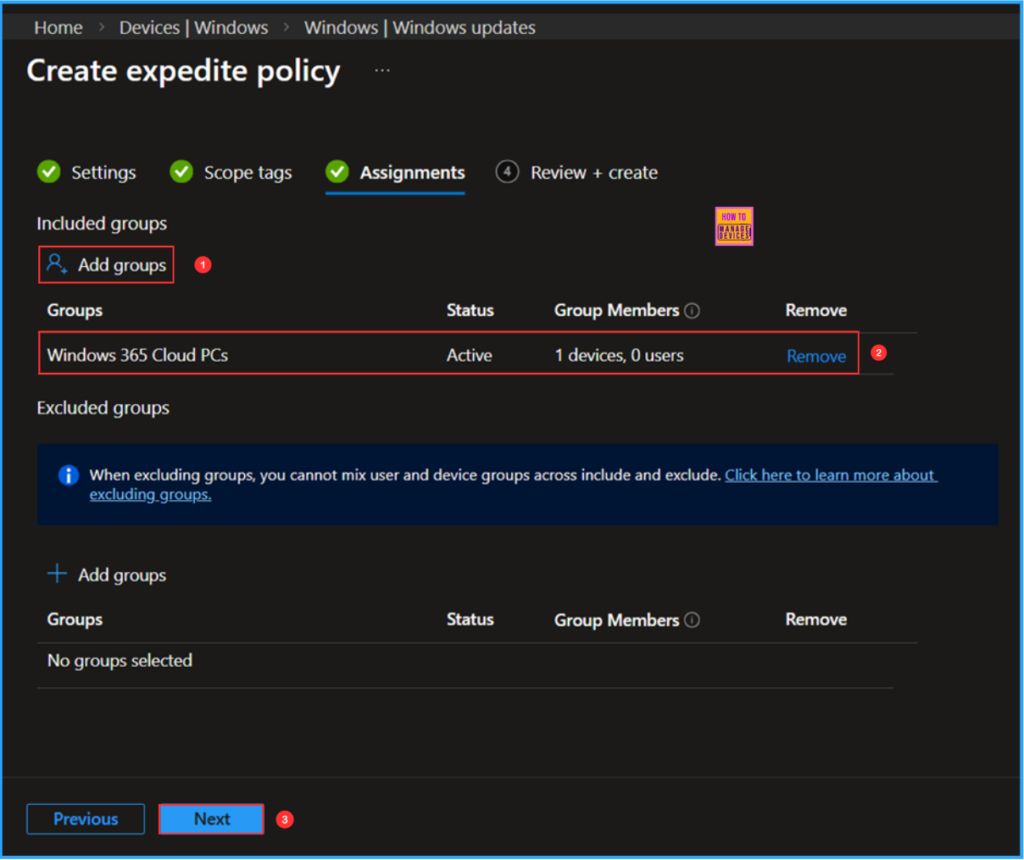Screen dimensions: 1024x860
Task: Click the info icon beside Group Members header
Action: tap(693, 310)
